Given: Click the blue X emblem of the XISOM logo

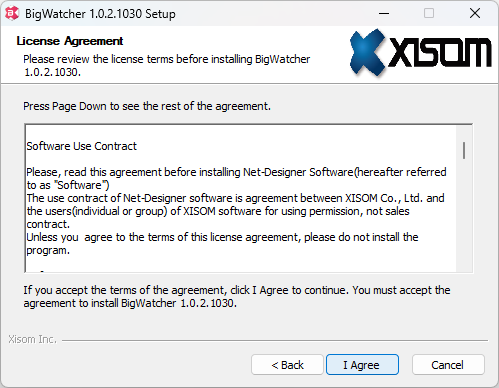Looking at the screenshot, I should point(368,52).
